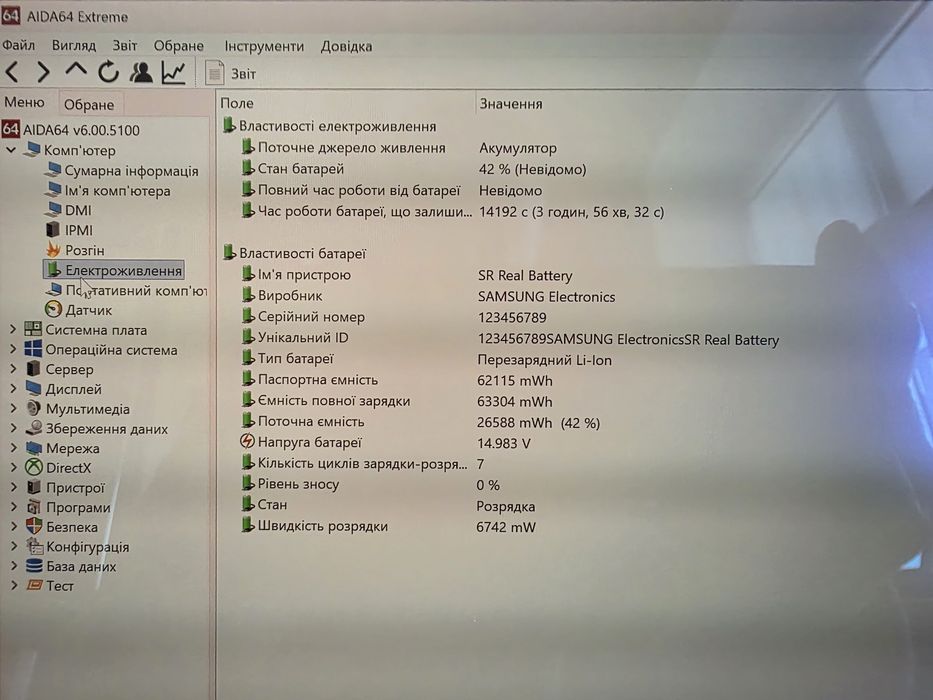This screenshot has width=933, height=700.
Task: Select the Напруга батареї row
Action: pos(385,443)
